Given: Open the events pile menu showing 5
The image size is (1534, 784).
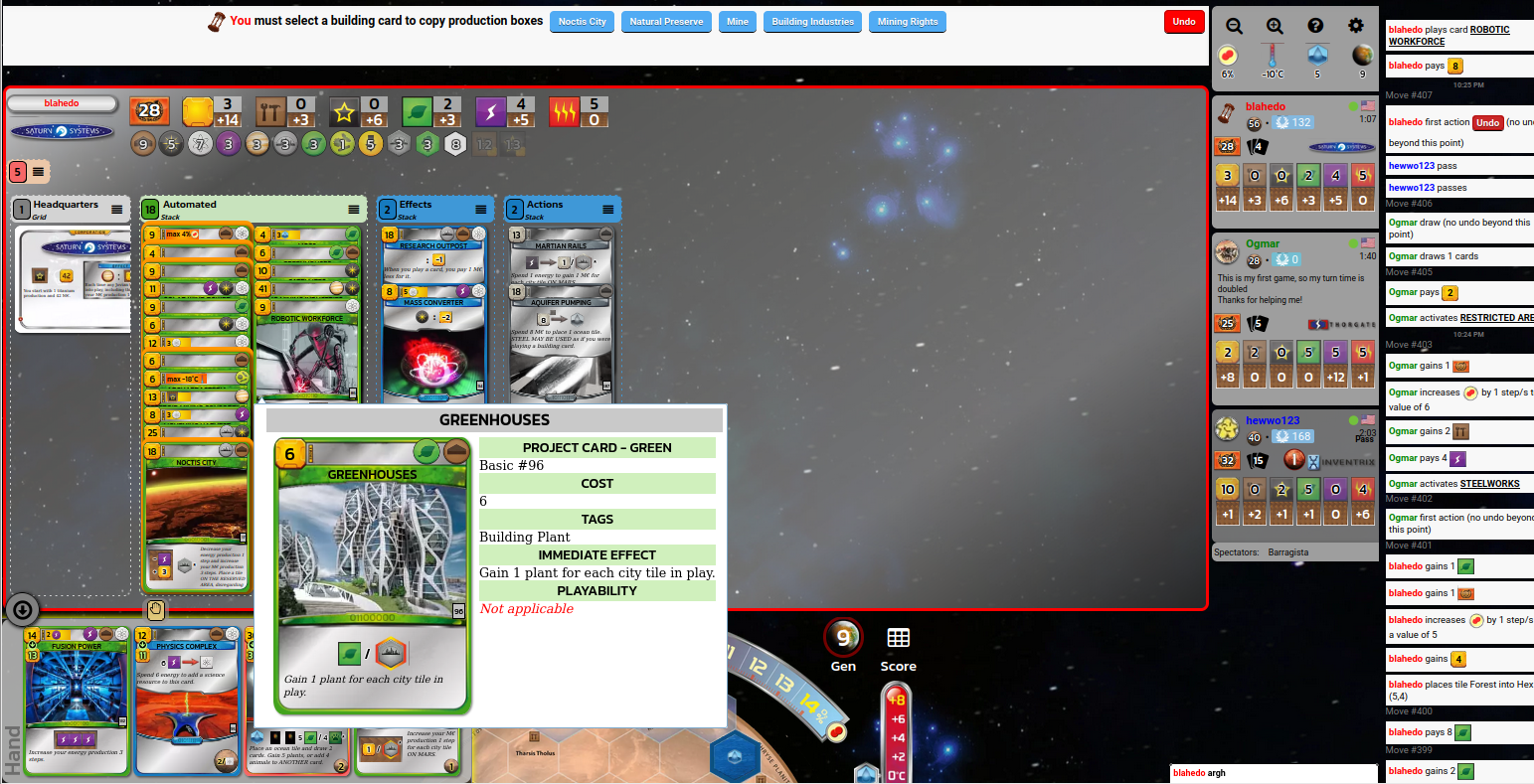Looking at the screenshot, I should coord(39,172).
